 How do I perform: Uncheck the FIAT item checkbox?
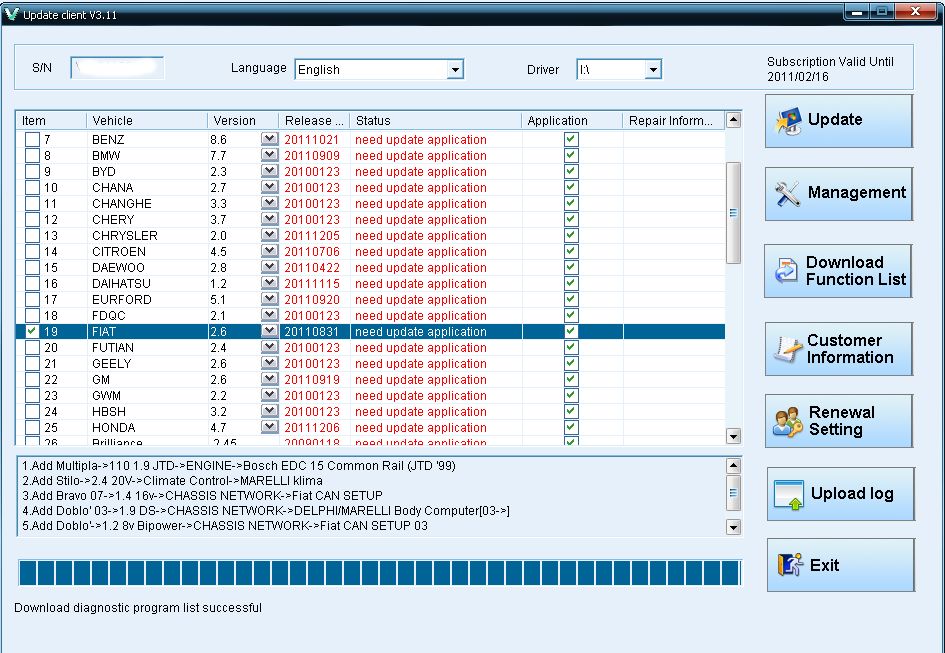tap(33, 331)
